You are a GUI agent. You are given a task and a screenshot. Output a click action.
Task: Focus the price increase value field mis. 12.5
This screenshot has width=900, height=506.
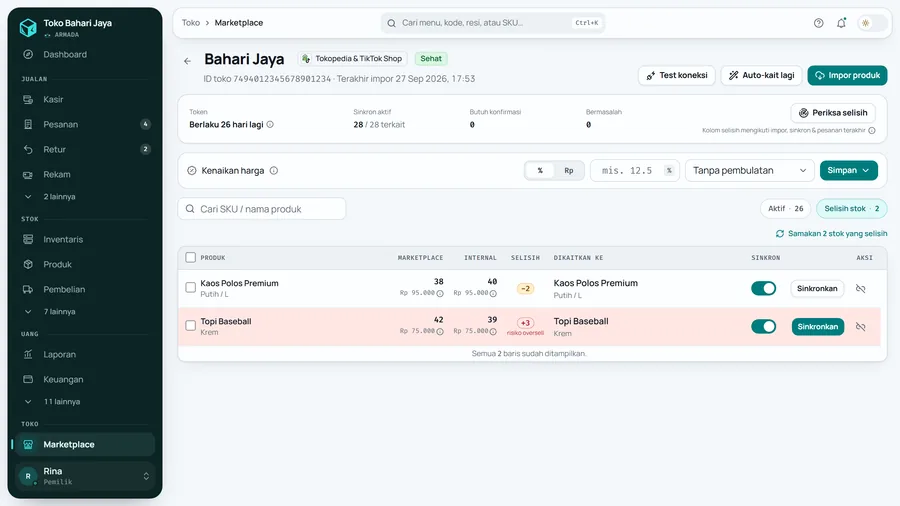coord(635,170)
